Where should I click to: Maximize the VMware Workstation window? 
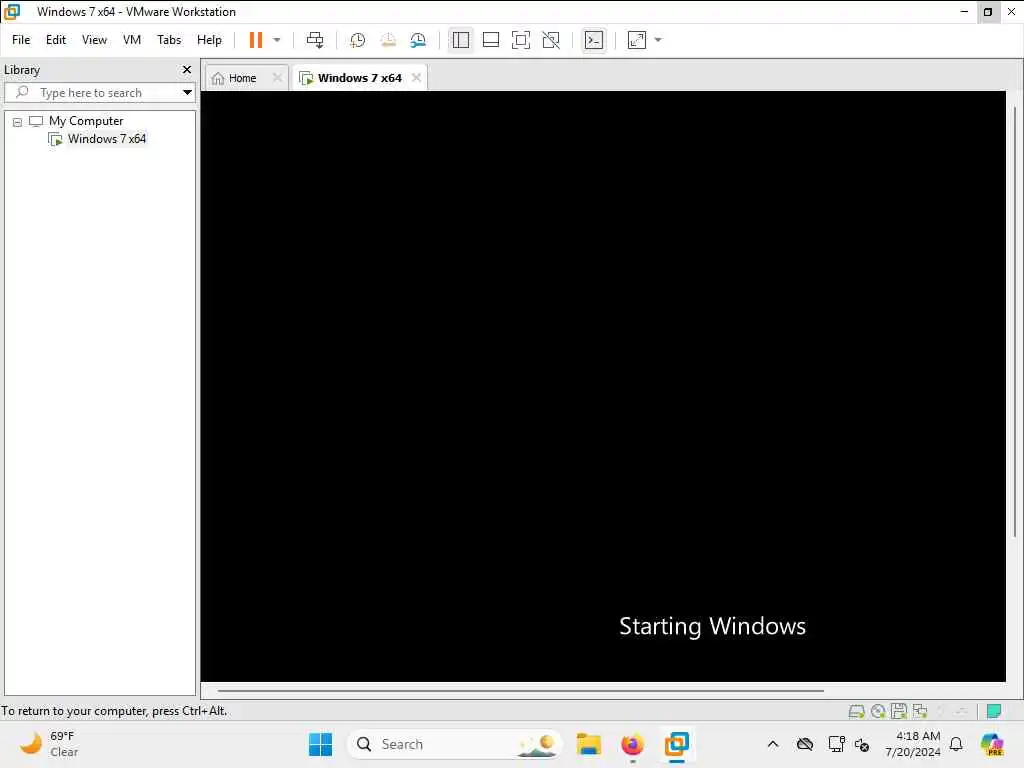click(x=987, y=12)
